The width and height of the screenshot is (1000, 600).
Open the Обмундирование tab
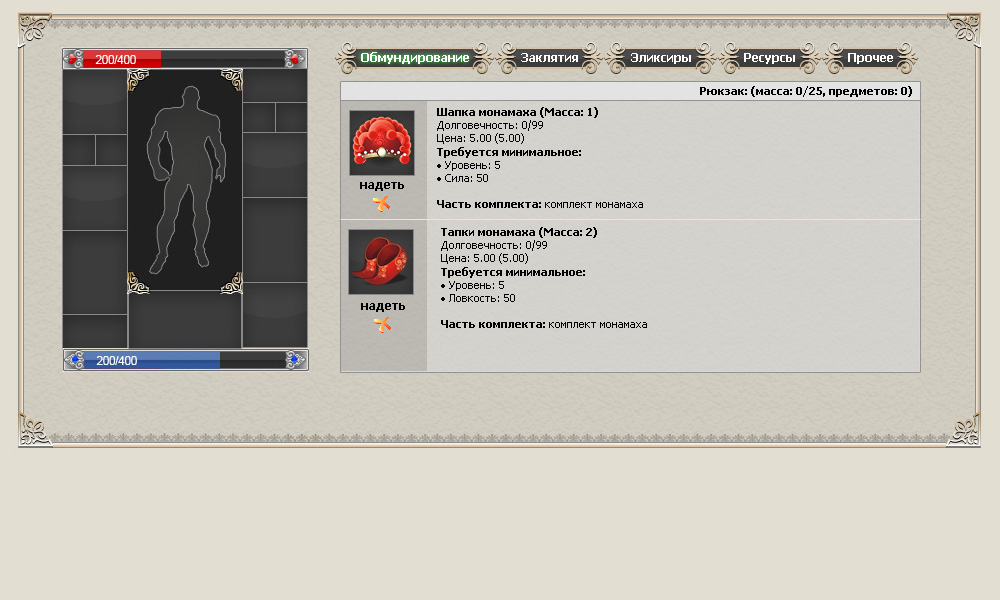click(415, 58)
